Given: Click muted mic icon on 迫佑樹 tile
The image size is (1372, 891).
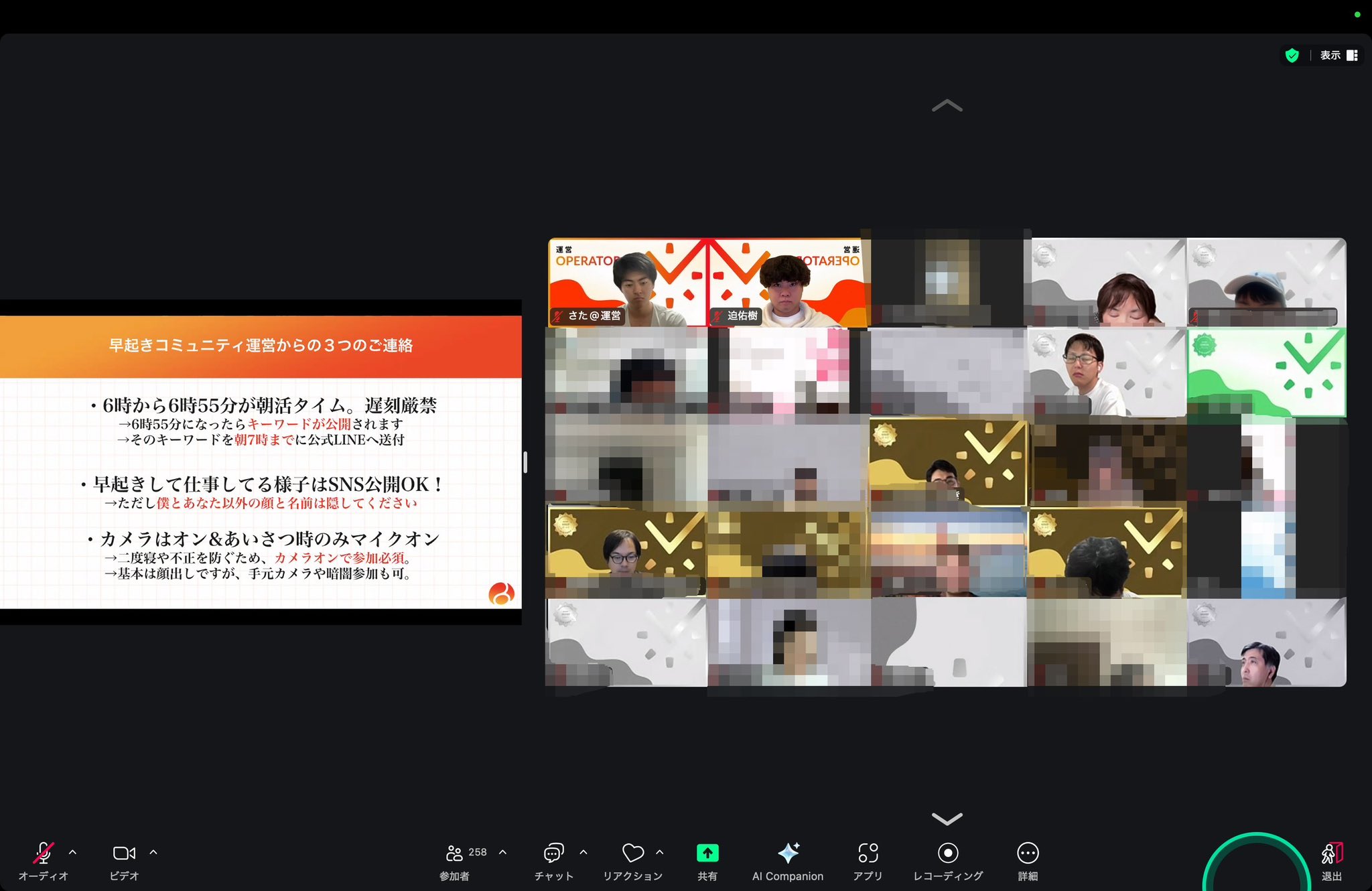Looking at the screenshot, I should point(717,316).
